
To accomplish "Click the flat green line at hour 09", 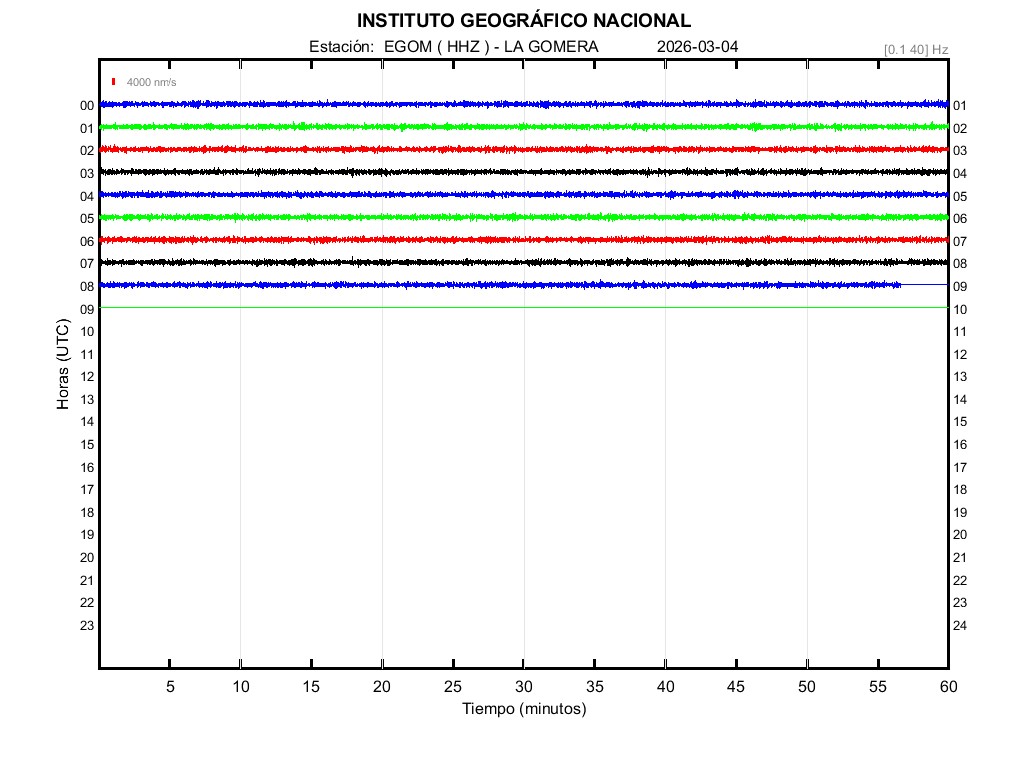I will click(x=500, y=307).
